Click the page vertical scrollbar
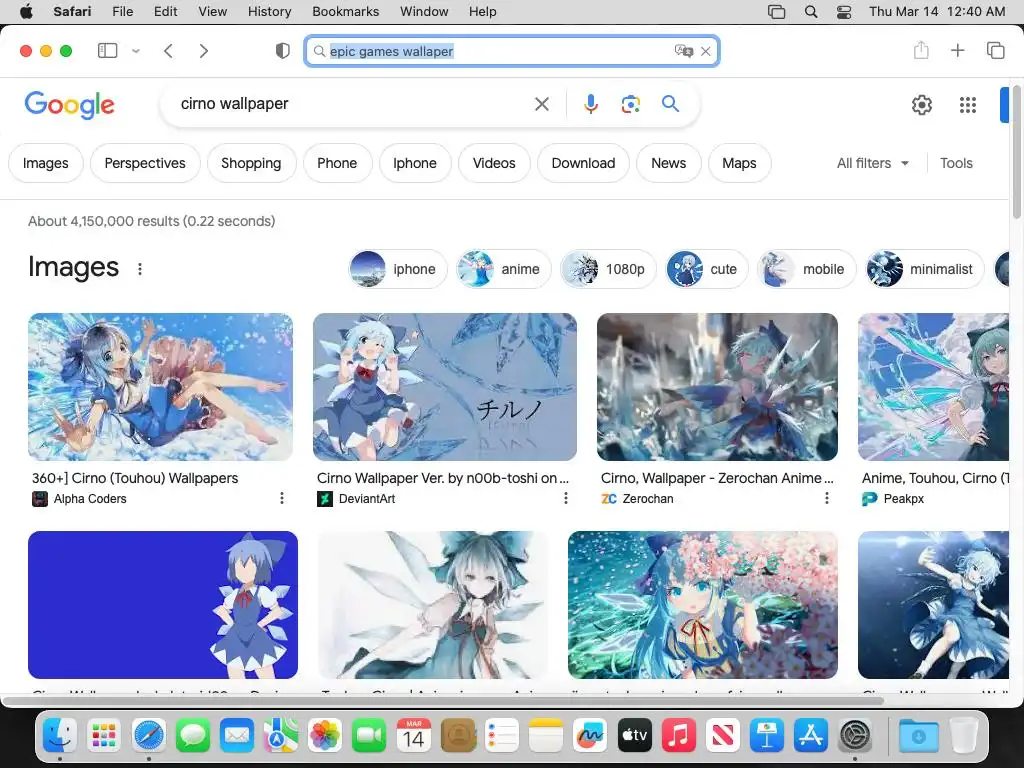This screenshot has width=1024, height=768. [x=1016, y=152]
